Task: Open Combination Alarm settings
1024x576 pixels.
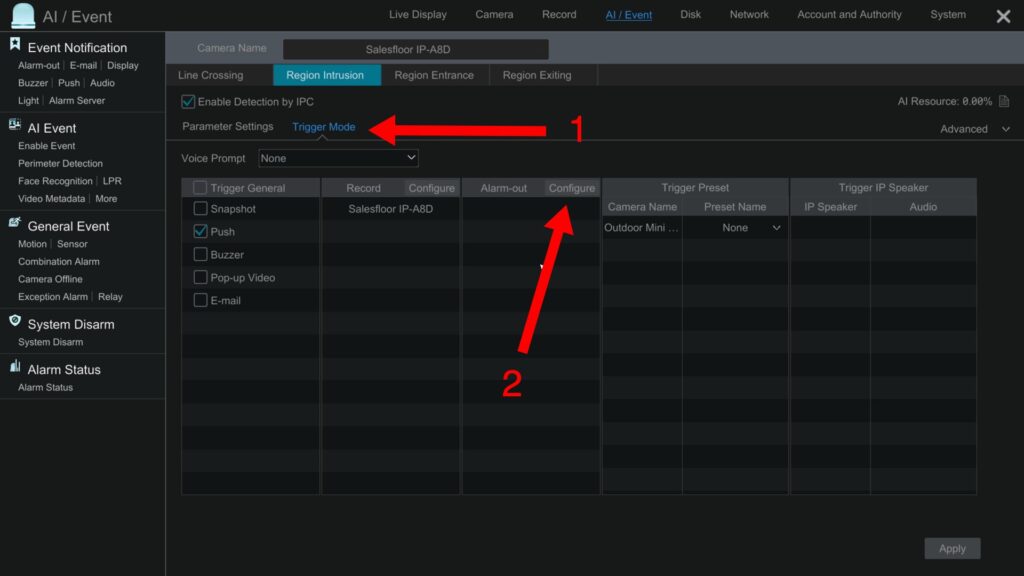Action: [59, 261]
